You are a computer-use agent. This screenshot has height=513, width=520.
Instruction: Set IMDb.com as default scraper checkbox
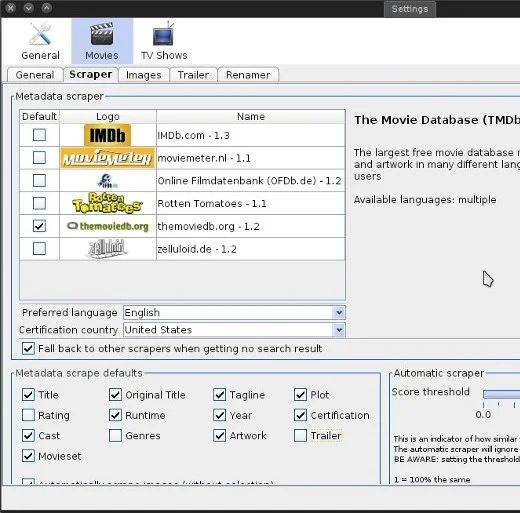[x=39, y=135]
